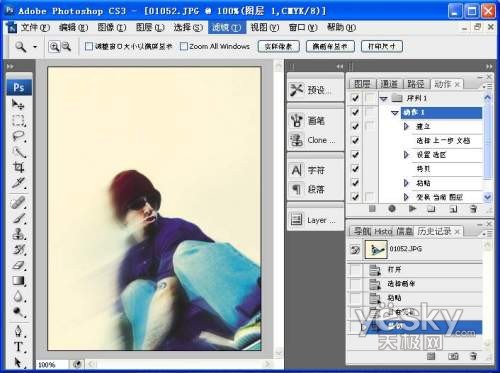Open the Actions panel flyout menu
Image resolution: width=500 pixels, height=373 pixels.
click(x=487, y=86)
